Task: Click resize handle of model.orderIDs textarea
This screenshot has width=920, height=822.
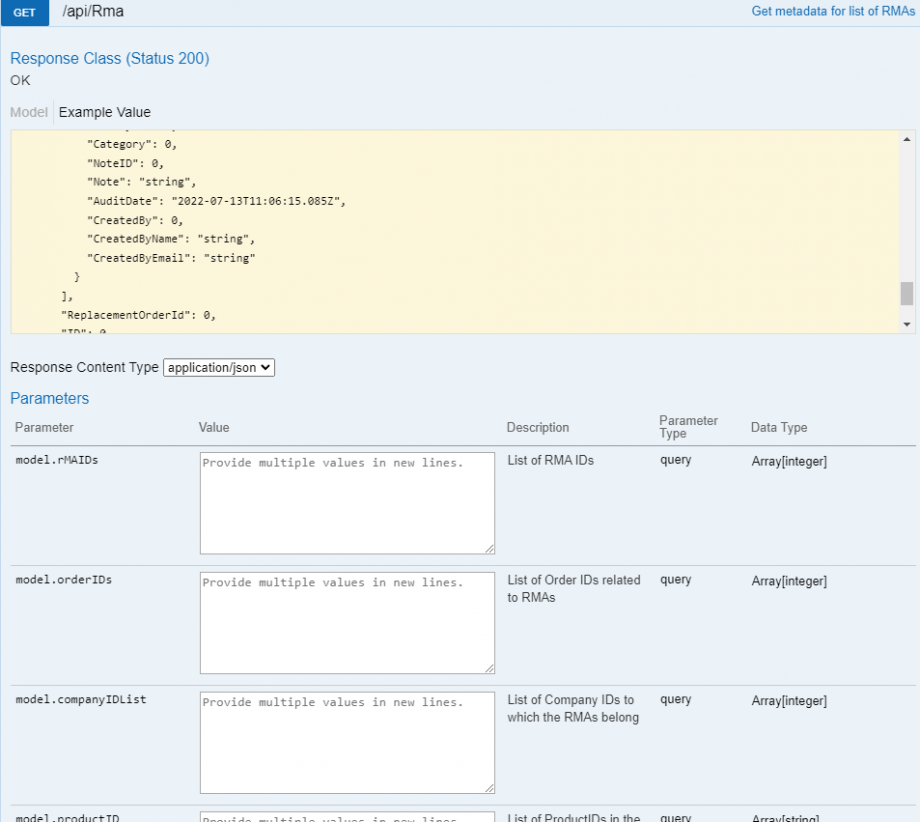Action: [x=489, y=668]
